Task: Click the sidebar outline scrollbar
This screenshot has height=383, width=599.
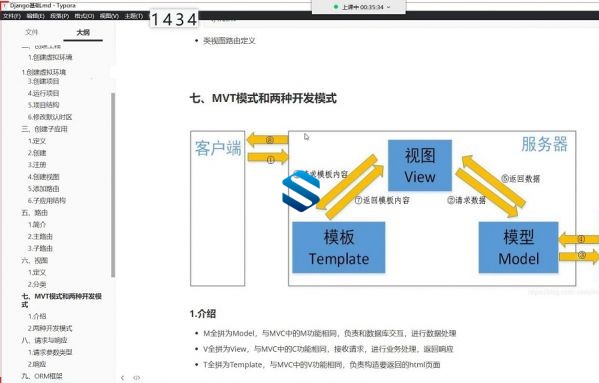Action: (x=113, y=185)
